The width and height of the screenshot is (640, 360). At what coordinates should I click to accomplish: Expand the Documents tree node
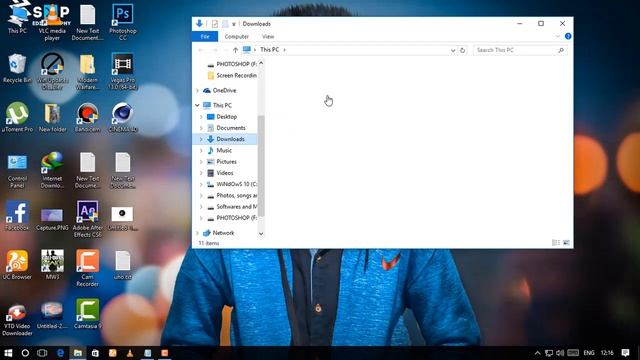[201, 128]
